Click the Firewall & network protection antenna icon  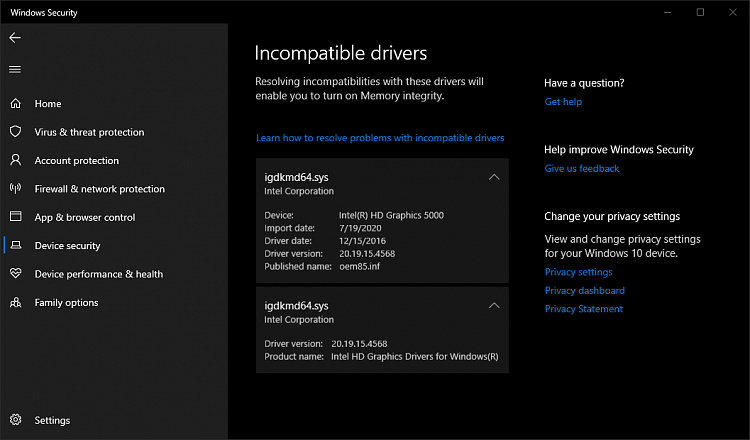(16, 188)
